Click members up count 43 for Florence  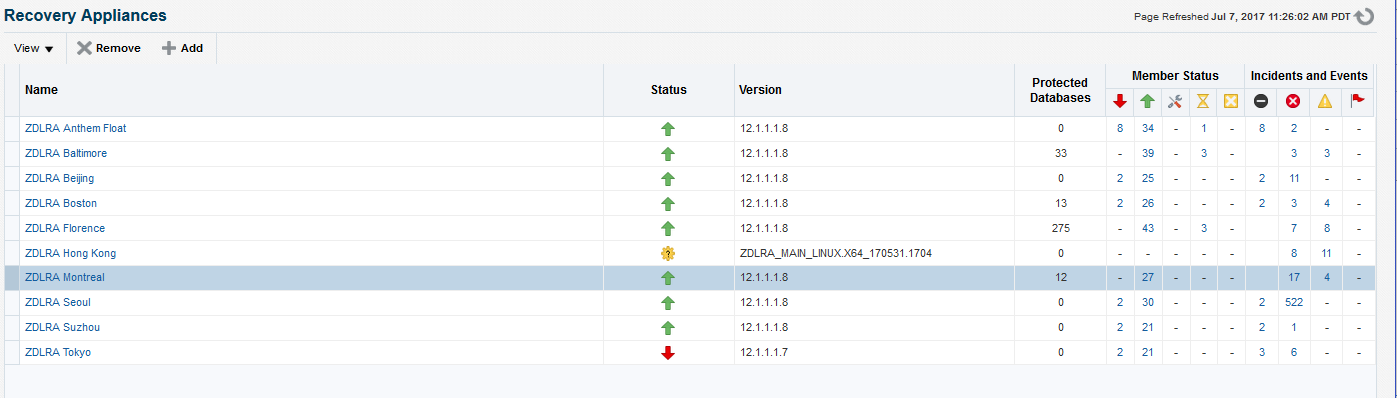[1148, 228]
